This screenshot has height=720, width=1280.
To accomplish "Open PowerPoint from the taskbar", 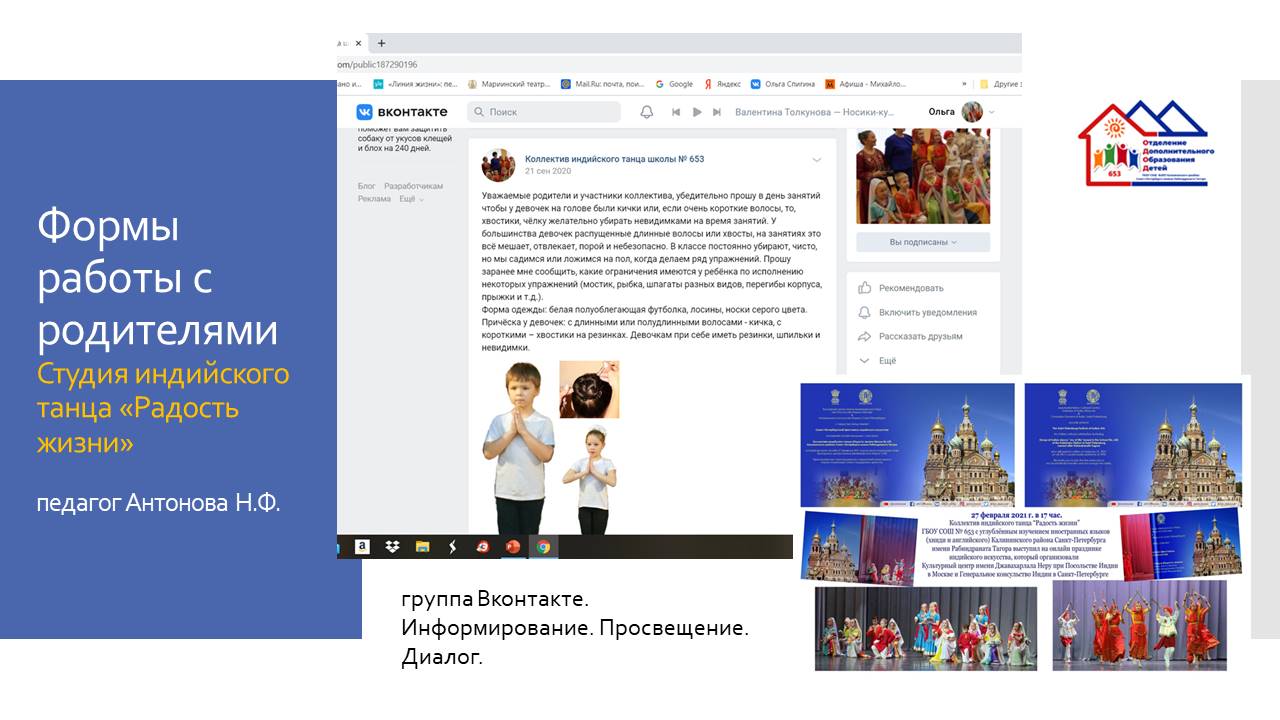I will tap(514, 547).
